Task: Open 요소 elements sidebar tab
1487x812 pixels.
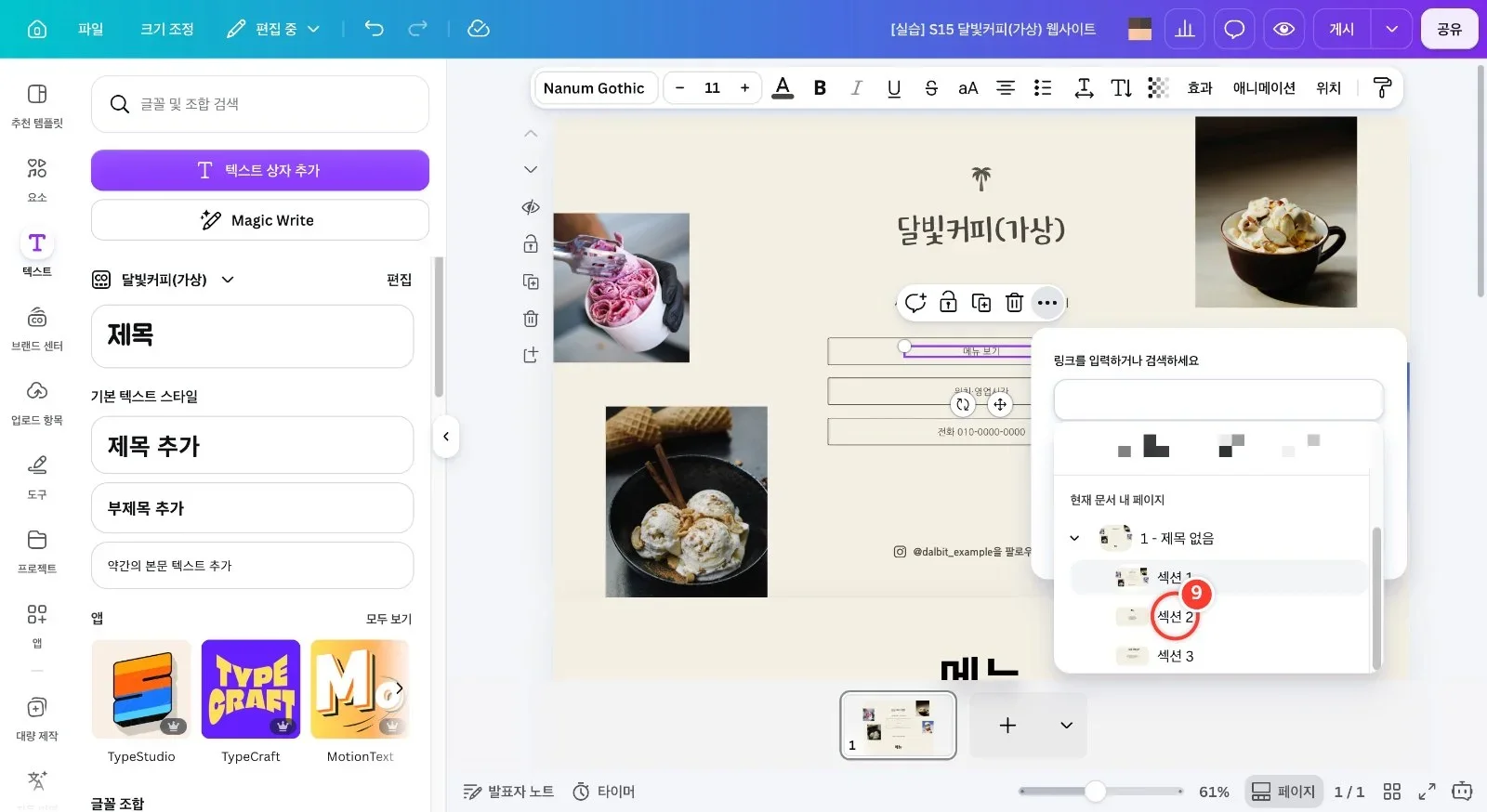Action: [x=37, y=179]
